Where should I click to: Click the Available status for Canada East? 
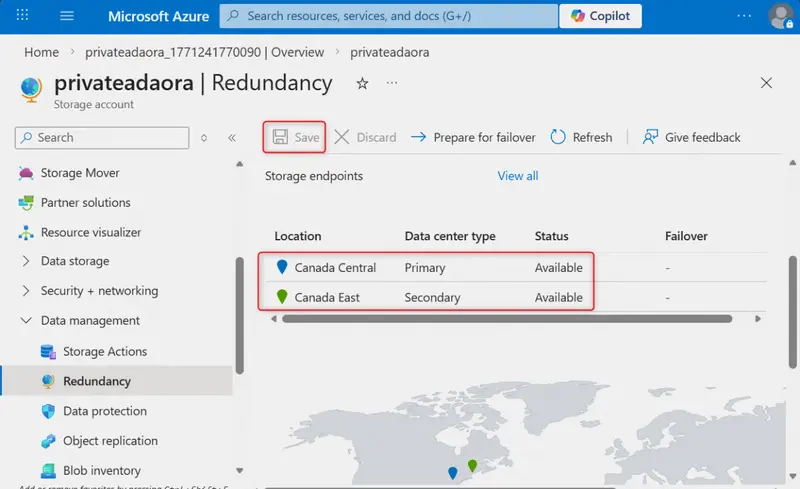[x=559, y=297]
